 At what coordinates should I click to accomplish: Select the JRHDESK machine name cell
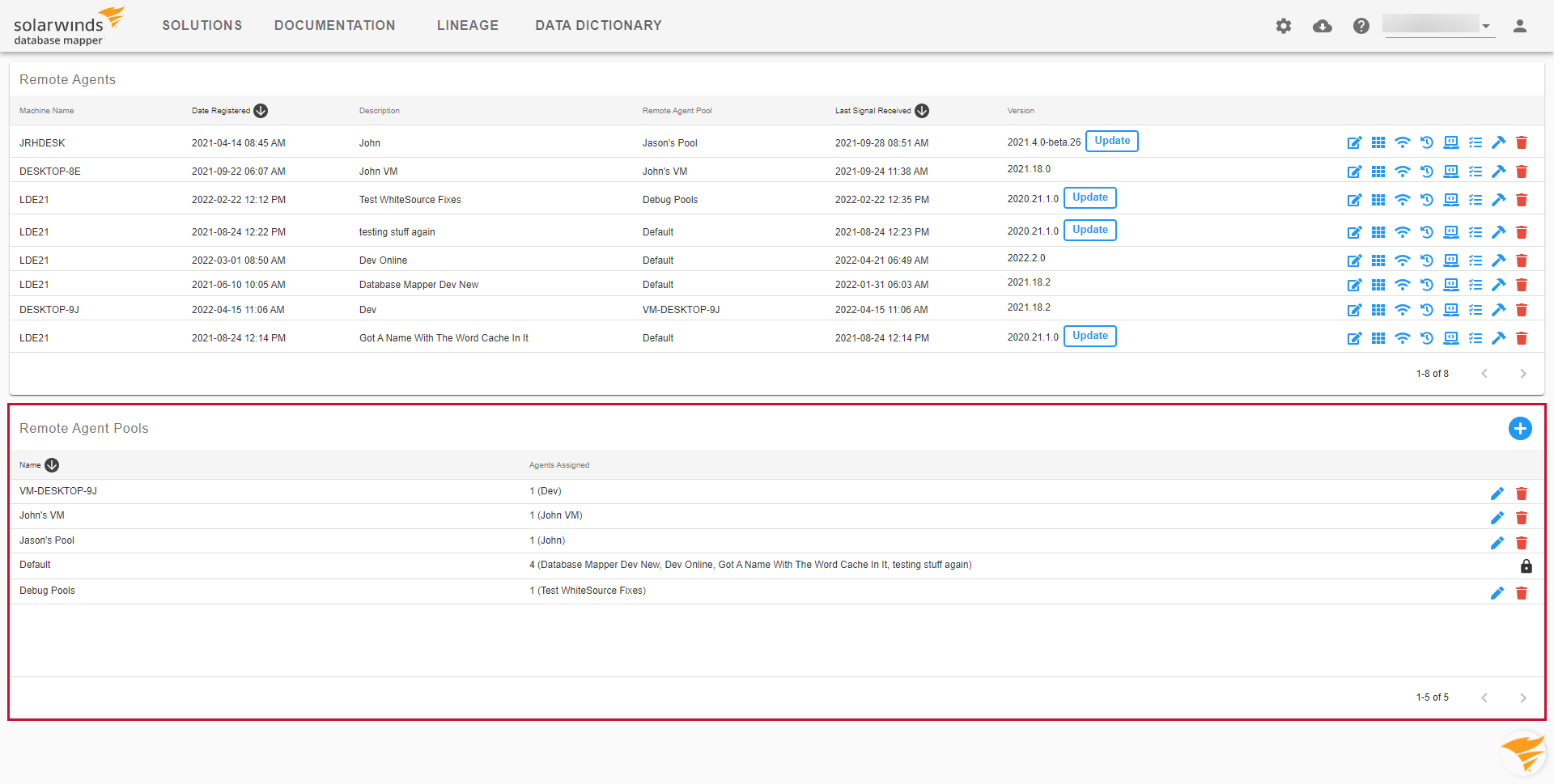(42, 143)
